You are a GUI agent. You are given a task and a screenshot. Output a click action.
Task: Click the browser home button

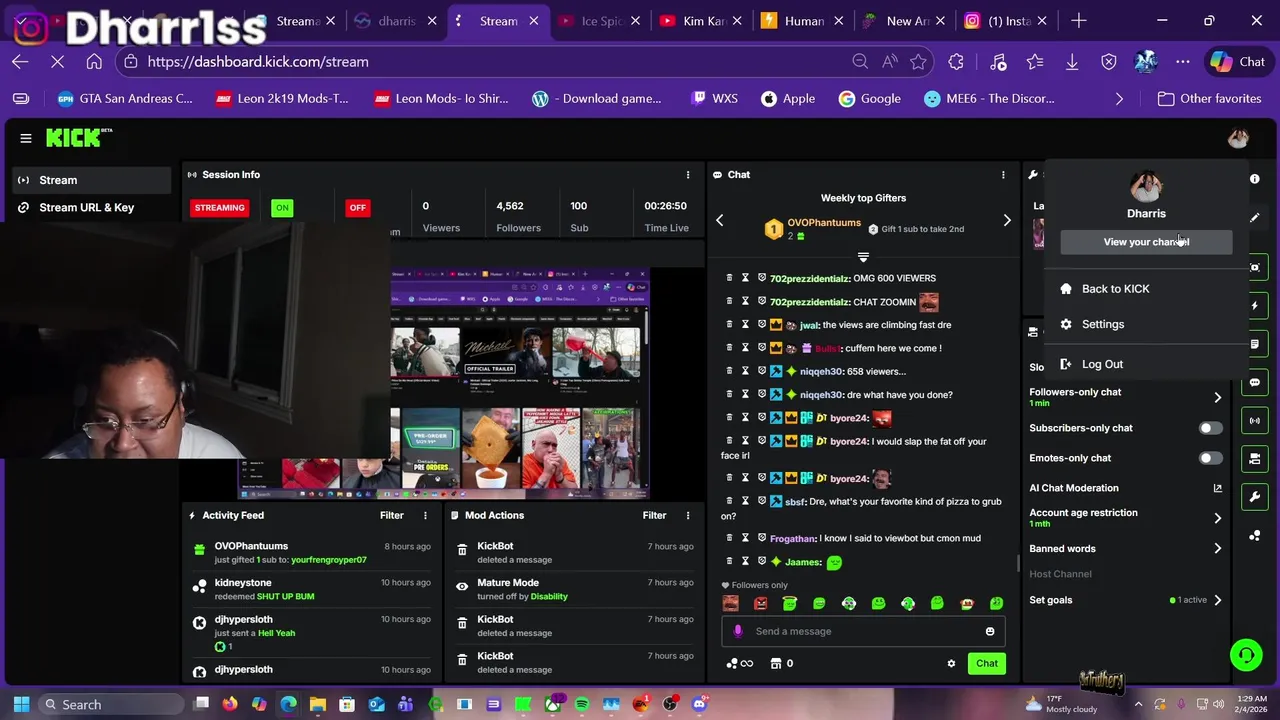(94, 62)
